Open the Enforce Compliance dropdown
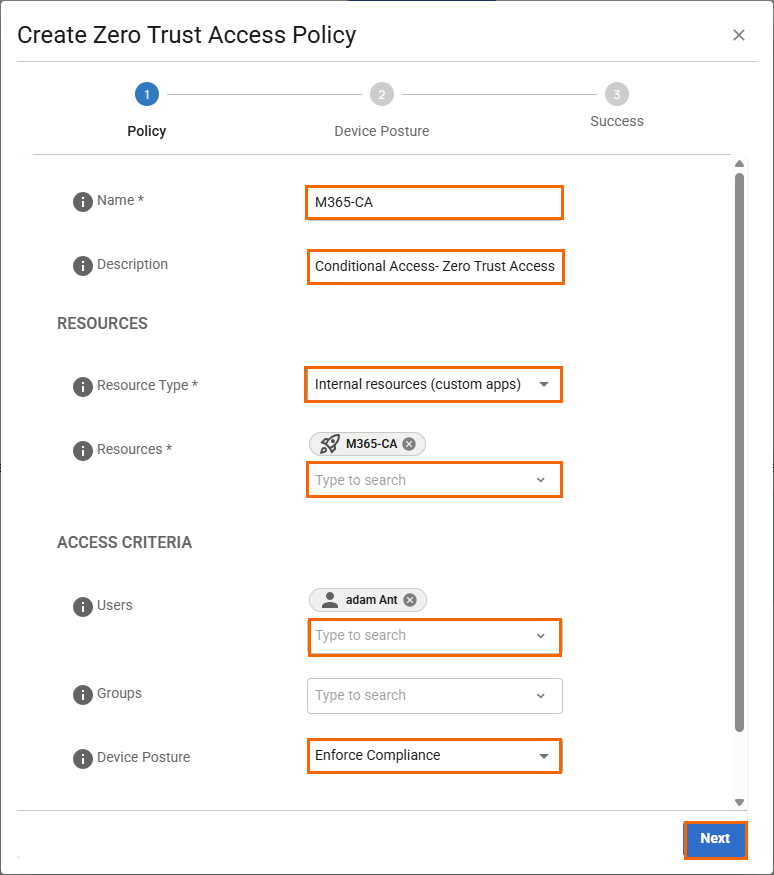The height and width of the screenshot is (875, 774). (x=434, y=756)
